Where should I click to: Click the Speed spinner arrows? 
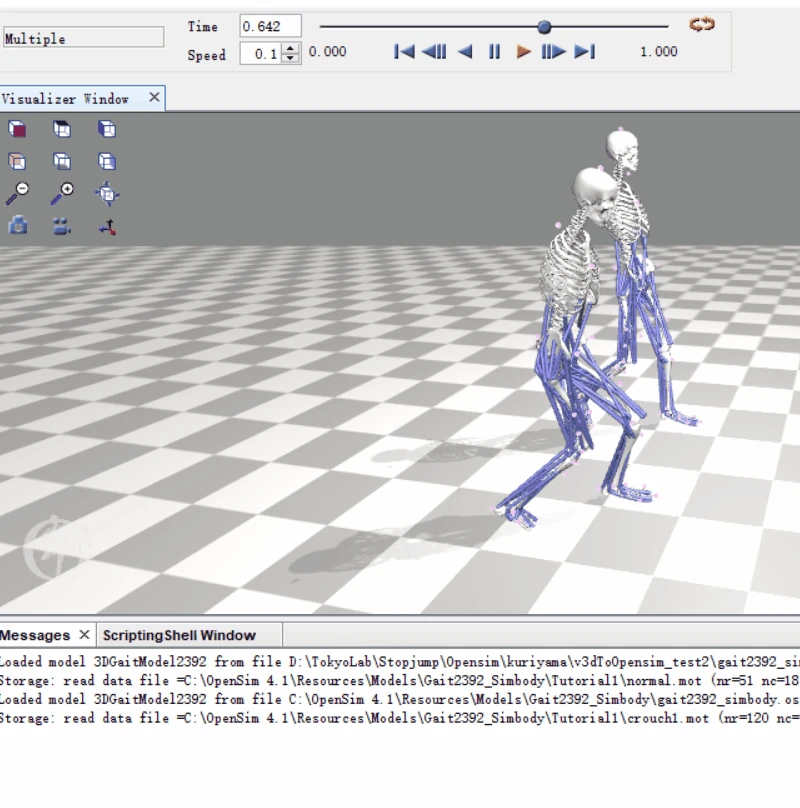[291, 54]
